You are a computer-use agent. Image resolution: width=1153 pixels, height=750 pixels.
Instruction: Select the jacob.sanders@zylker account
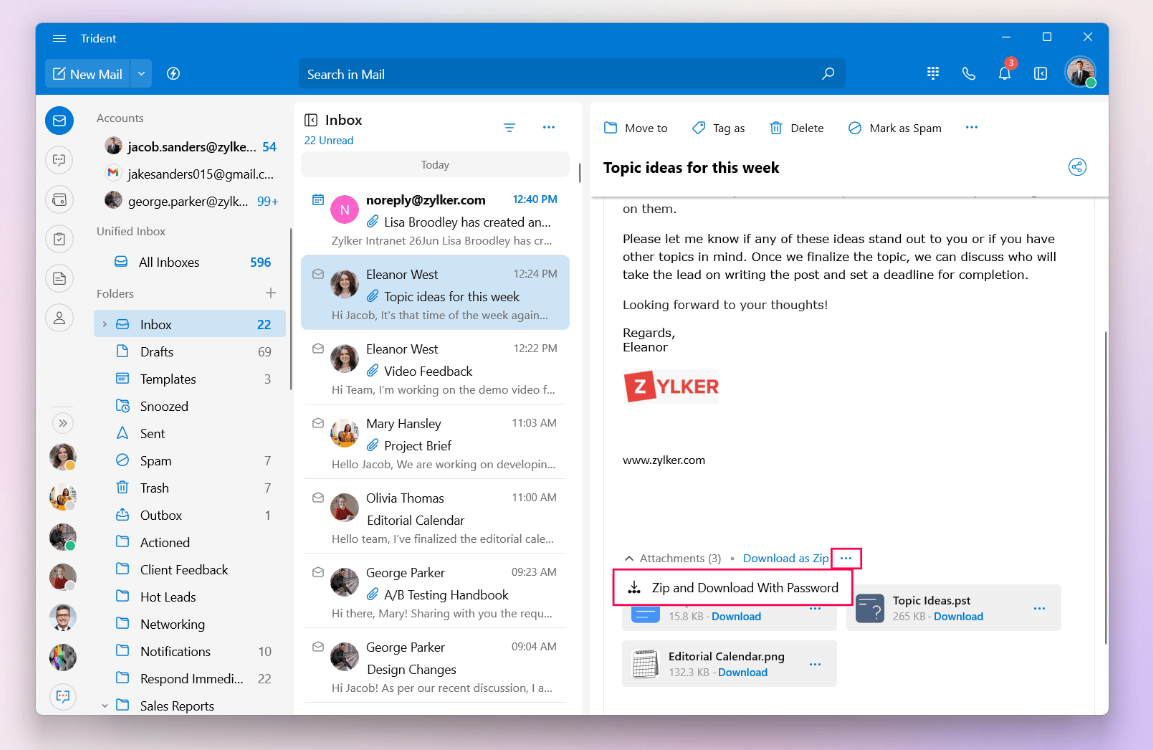tap(191, 146)
